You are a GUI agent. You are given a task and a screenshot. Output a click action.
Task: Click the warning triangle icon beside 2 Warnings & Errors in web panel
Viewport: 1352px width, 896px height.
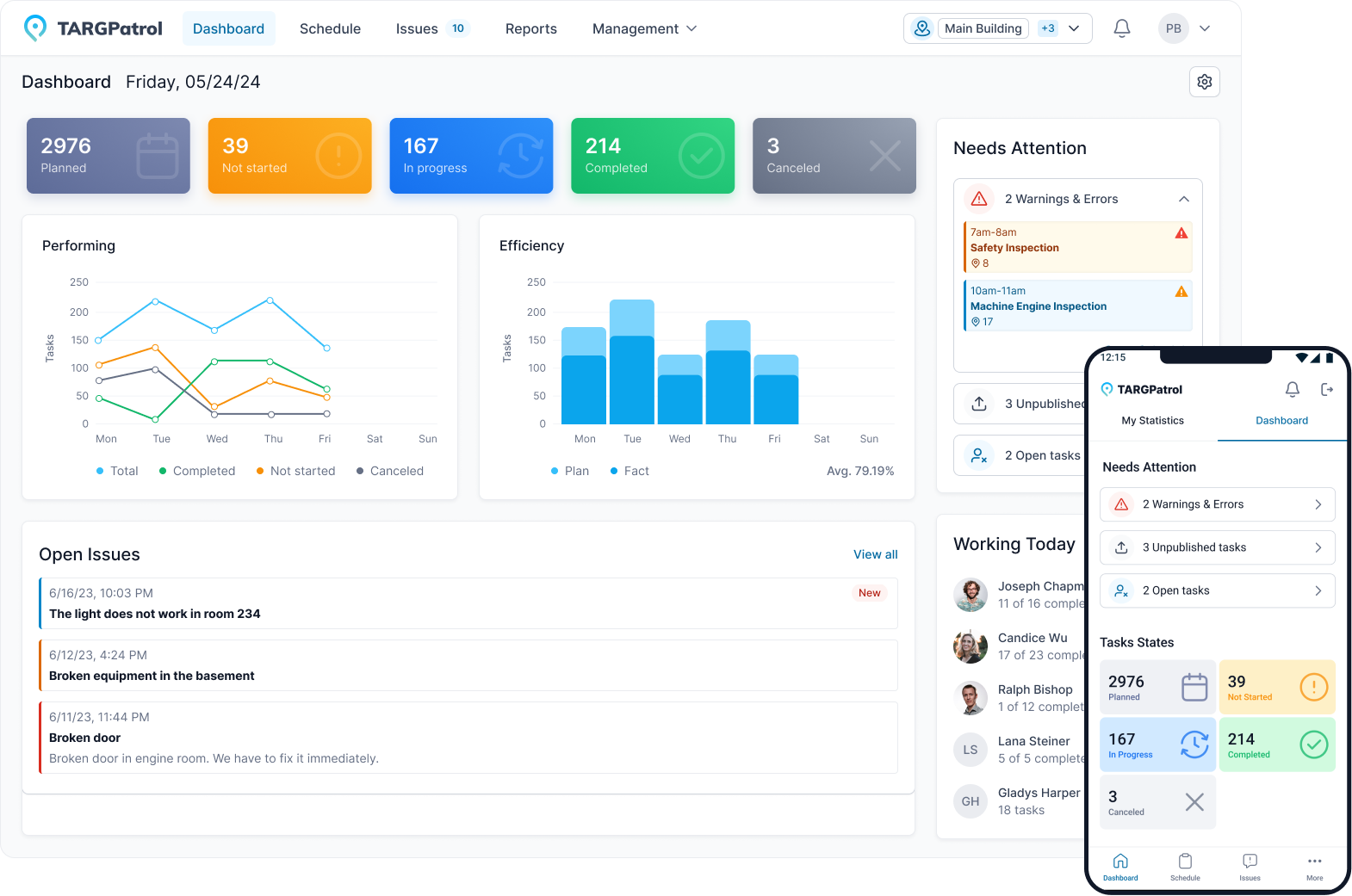[979, 199]
